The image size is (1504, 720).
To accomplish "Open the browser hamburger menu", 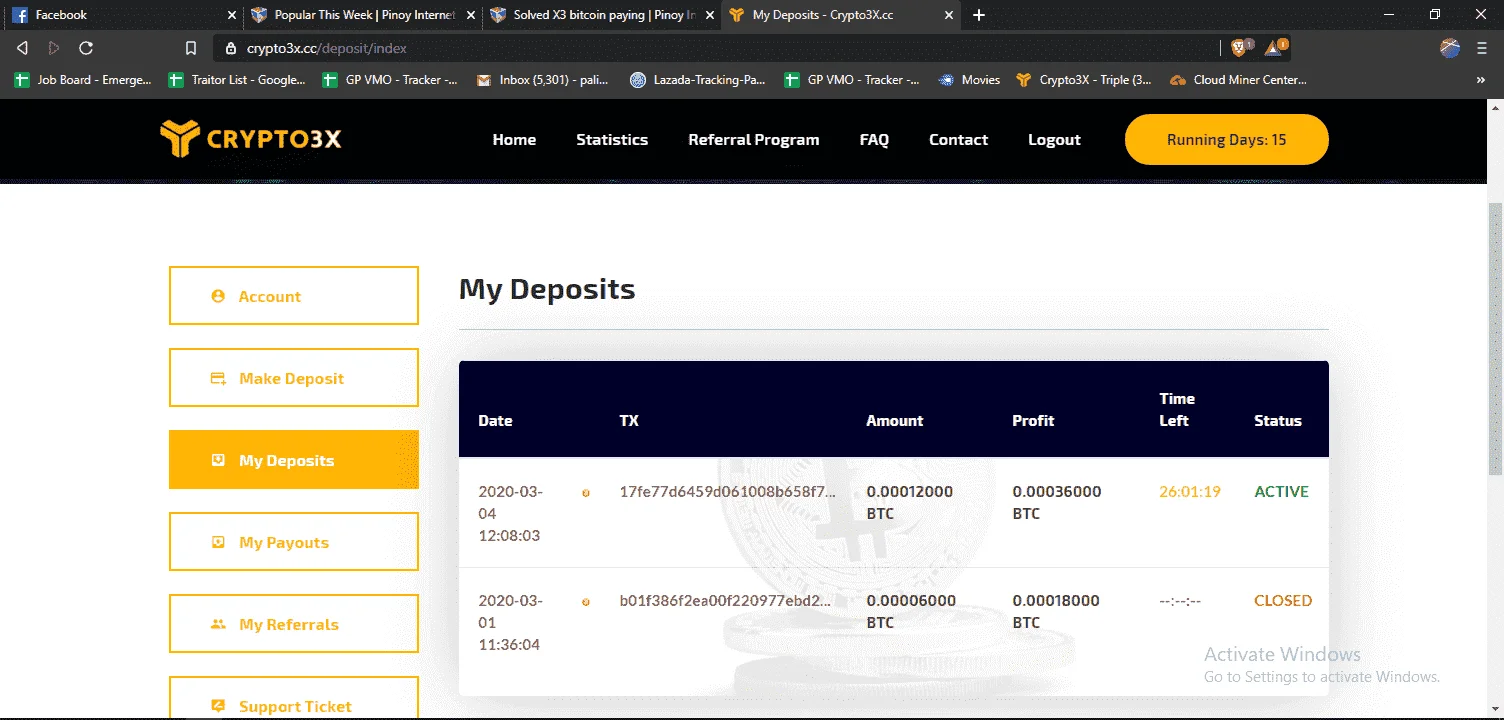I will point(1481,48).
